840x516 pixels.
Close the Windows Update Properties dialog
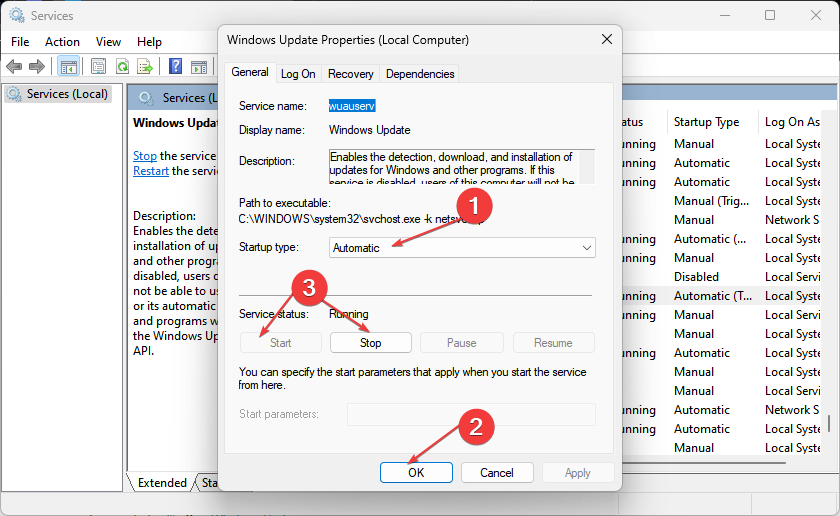click(x=606, y=39)
